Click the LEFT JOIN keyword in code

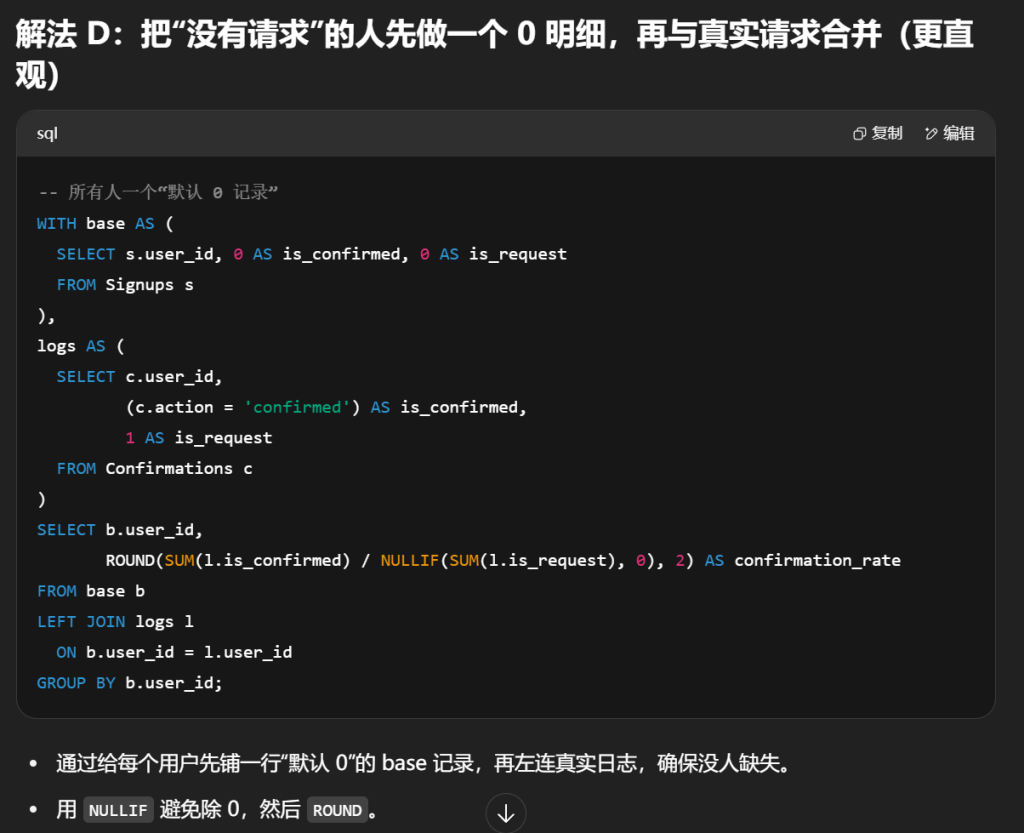(x=81, y=622)
